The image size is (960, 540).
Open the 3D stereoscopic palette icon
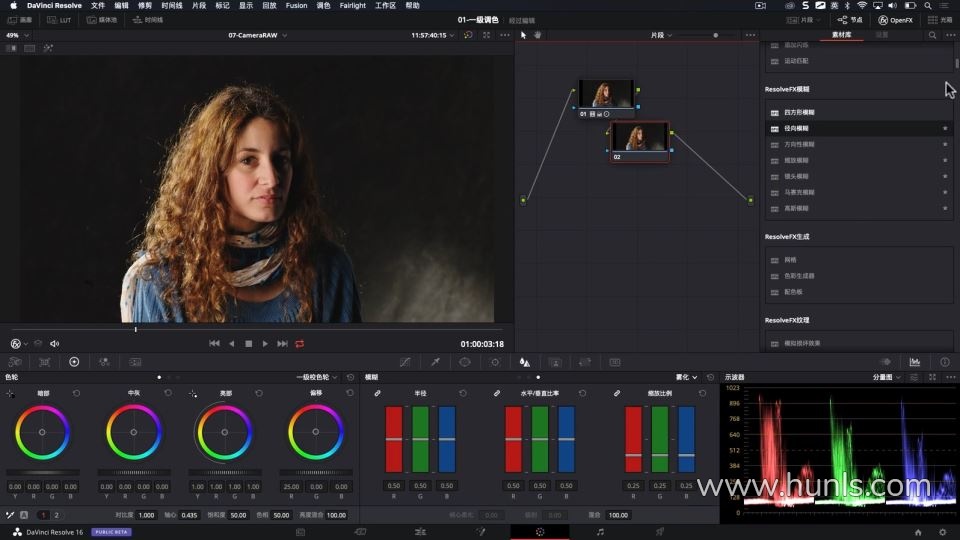[615, 362]
